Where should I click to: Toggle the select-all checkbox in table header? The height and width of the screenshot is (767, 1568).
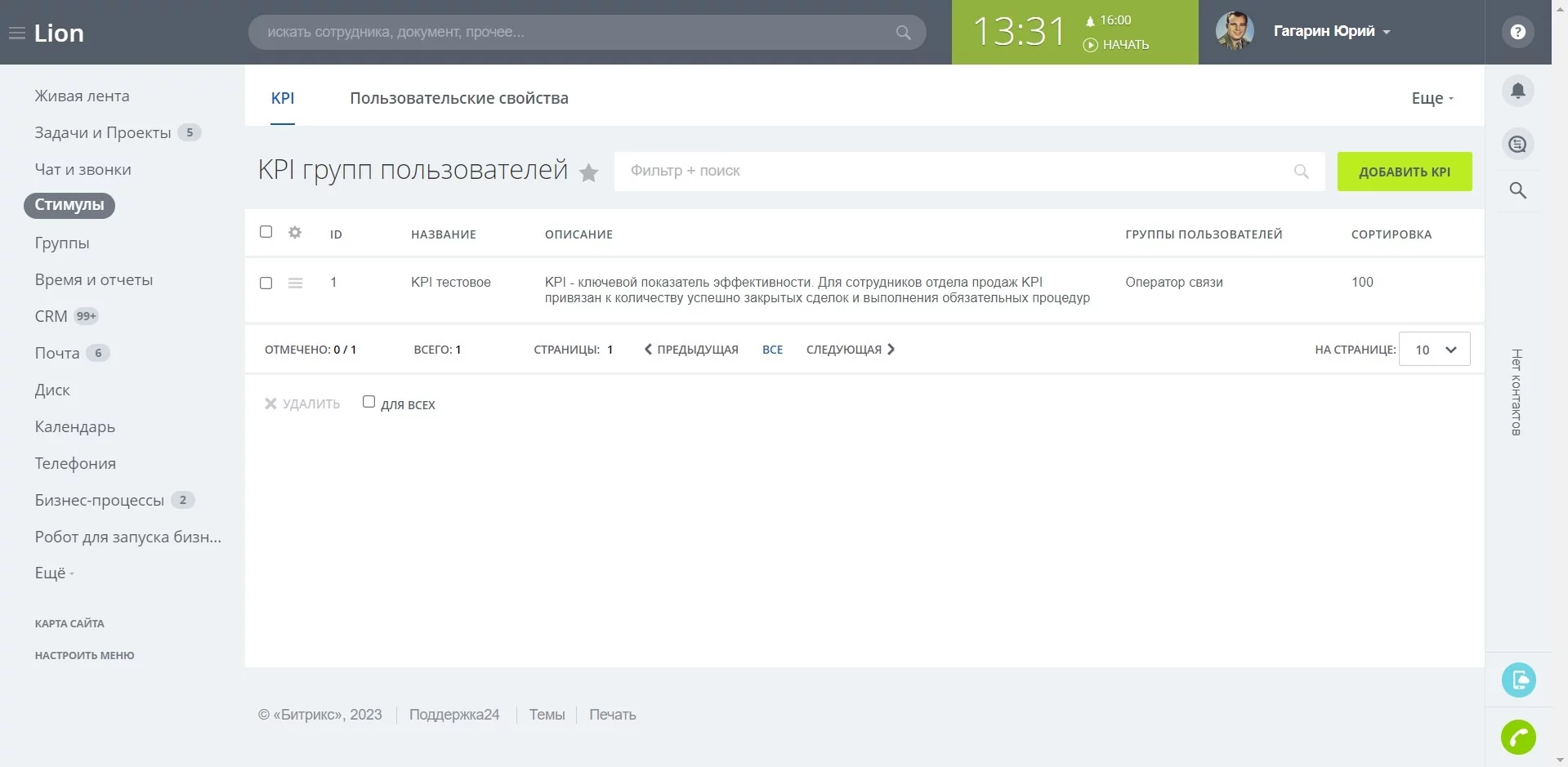pos(266,232)
